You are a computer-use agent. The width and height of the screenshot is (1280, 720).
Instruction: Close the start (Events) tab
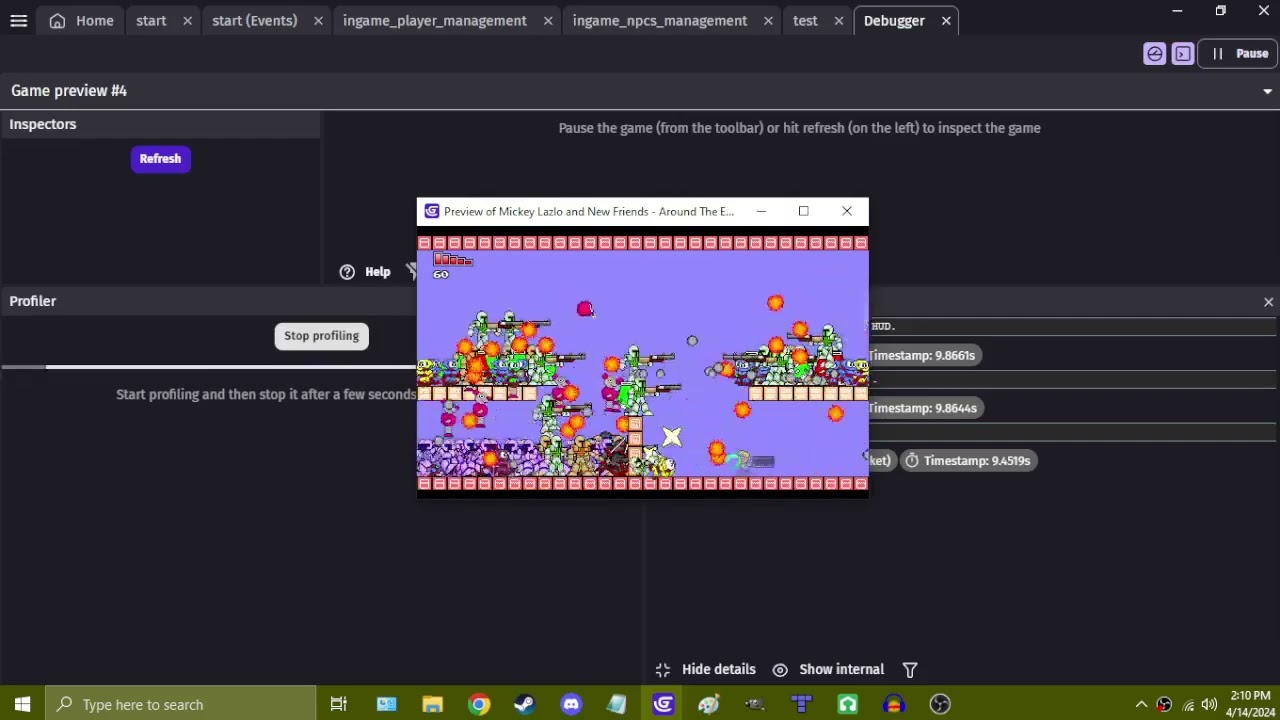tap(318, 21)
